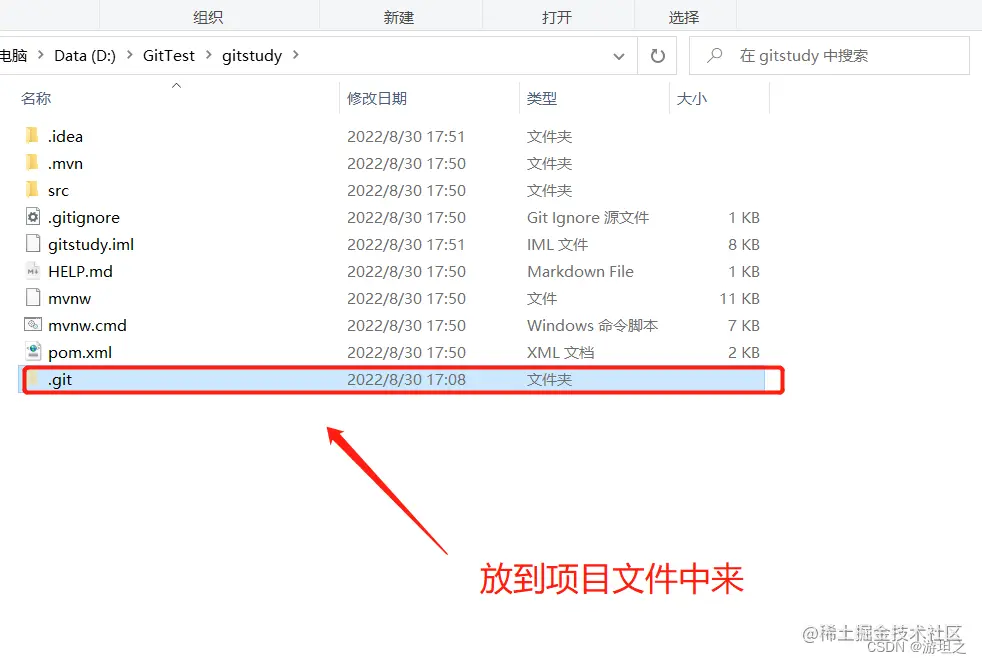Expand chevron after Data (D:) in breadcrumb
The width and height of the screenshot is (982, 663).
[x=130, y=55]
